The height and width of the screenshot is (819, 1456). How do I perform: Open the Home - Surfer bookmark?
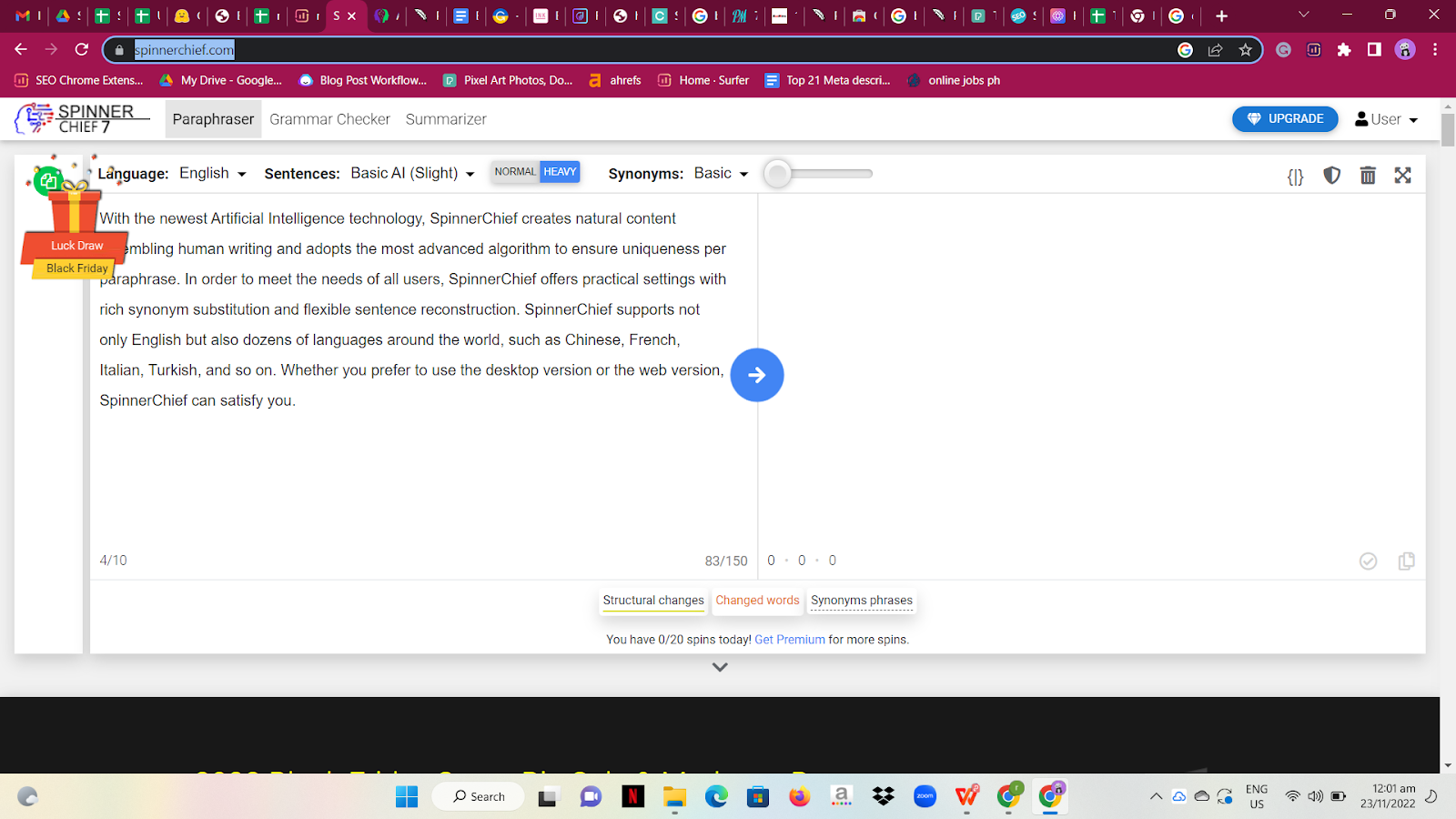[703, 80]
